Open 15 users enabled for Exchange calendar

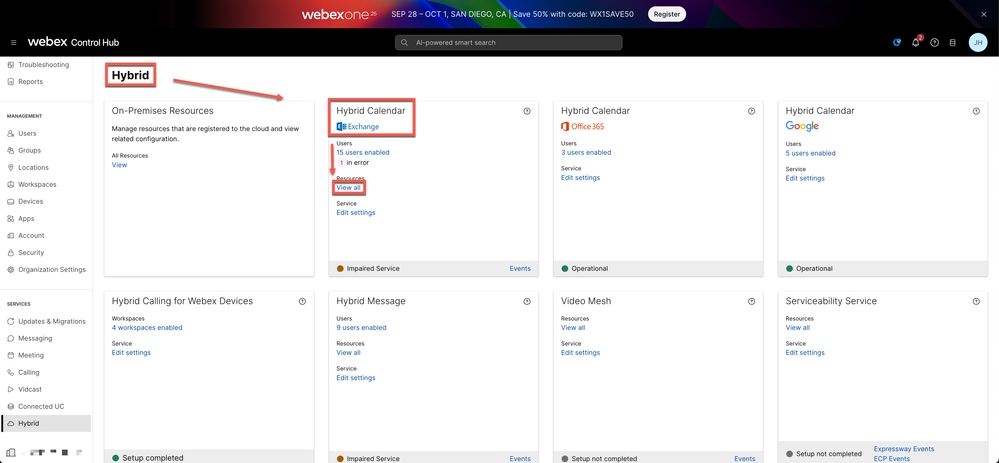[x=363, y=153]
